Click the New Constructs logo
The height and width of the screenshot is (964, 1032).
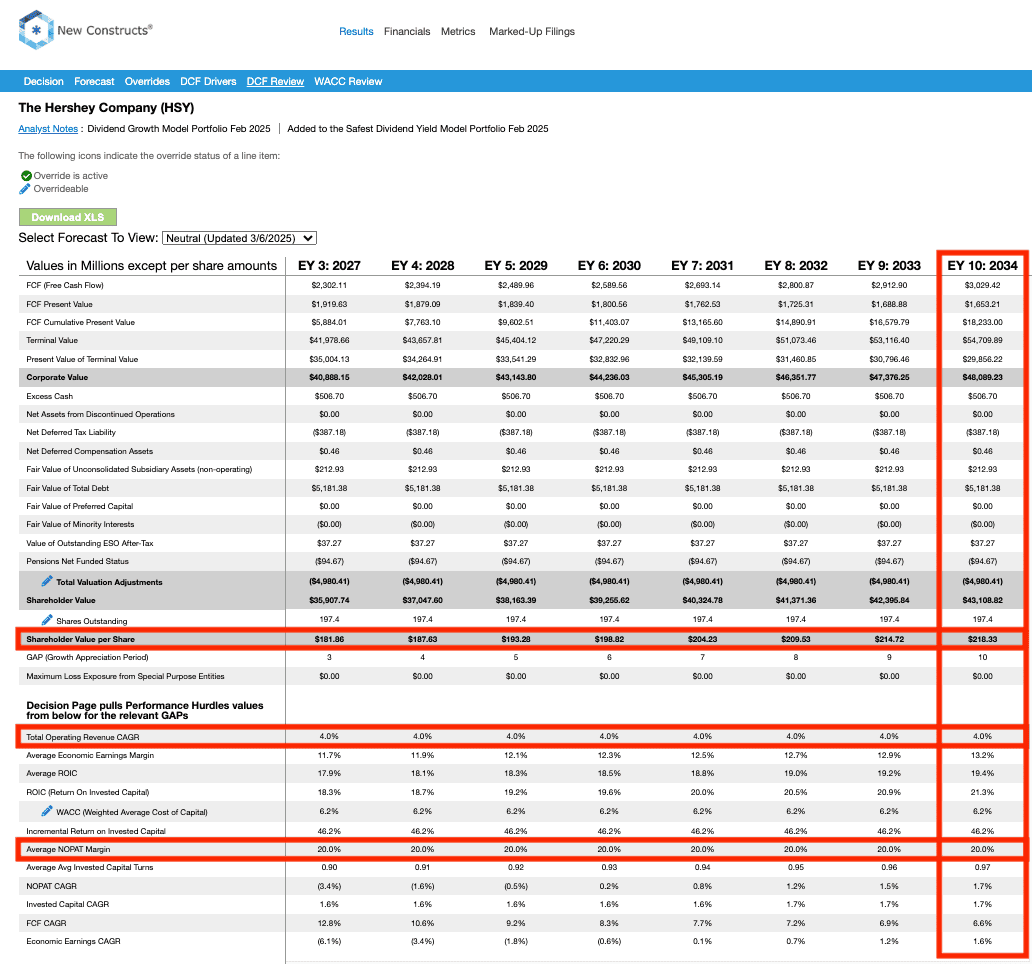click(x=86, y=30)
